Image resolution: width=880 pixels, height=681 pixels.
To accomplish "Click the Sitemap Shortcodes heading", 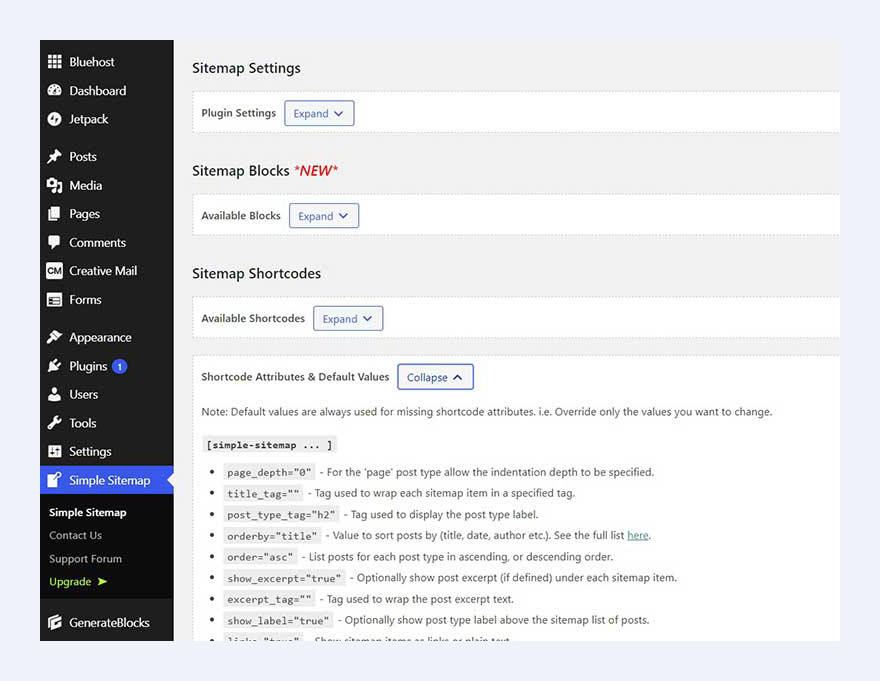I will click(256, 273).
